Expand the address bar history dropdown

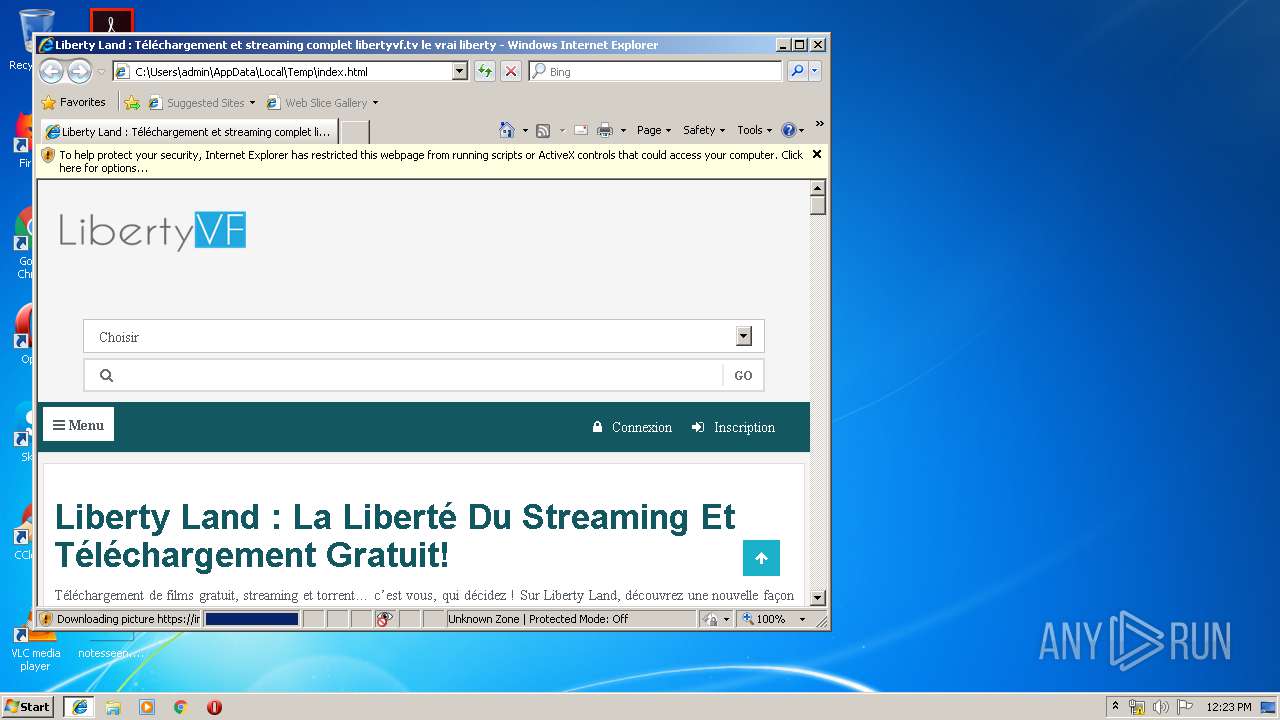coord(460,71)
